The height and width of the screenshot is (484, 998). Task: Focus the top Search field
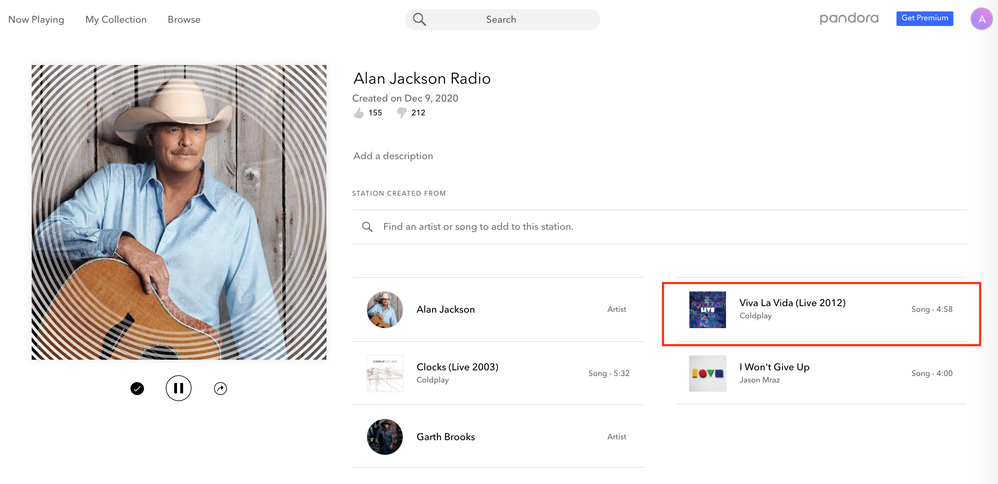(510, 19)
